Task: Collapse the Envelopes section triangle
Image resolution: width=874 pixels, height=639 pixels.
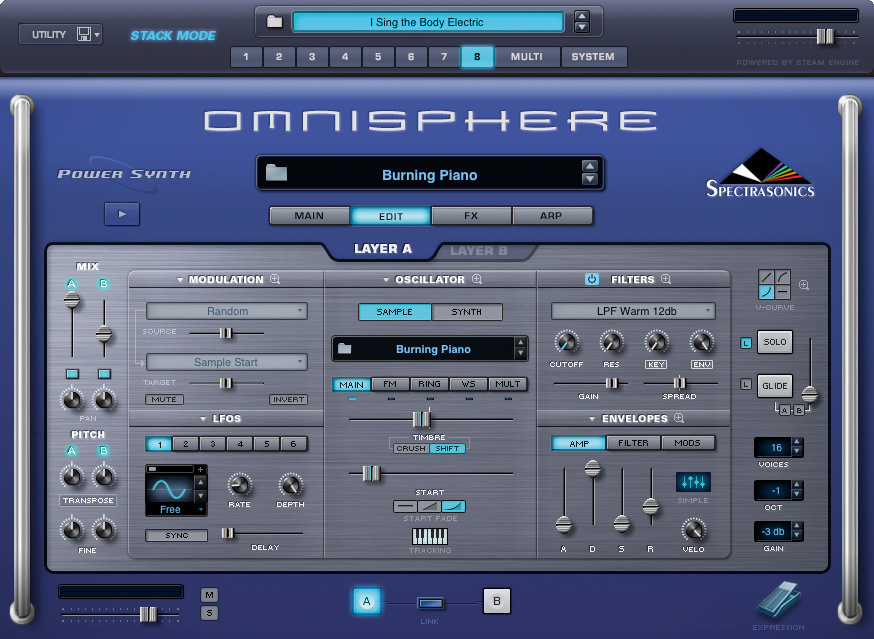Action: pyautogui.click(x=592, y=418)
